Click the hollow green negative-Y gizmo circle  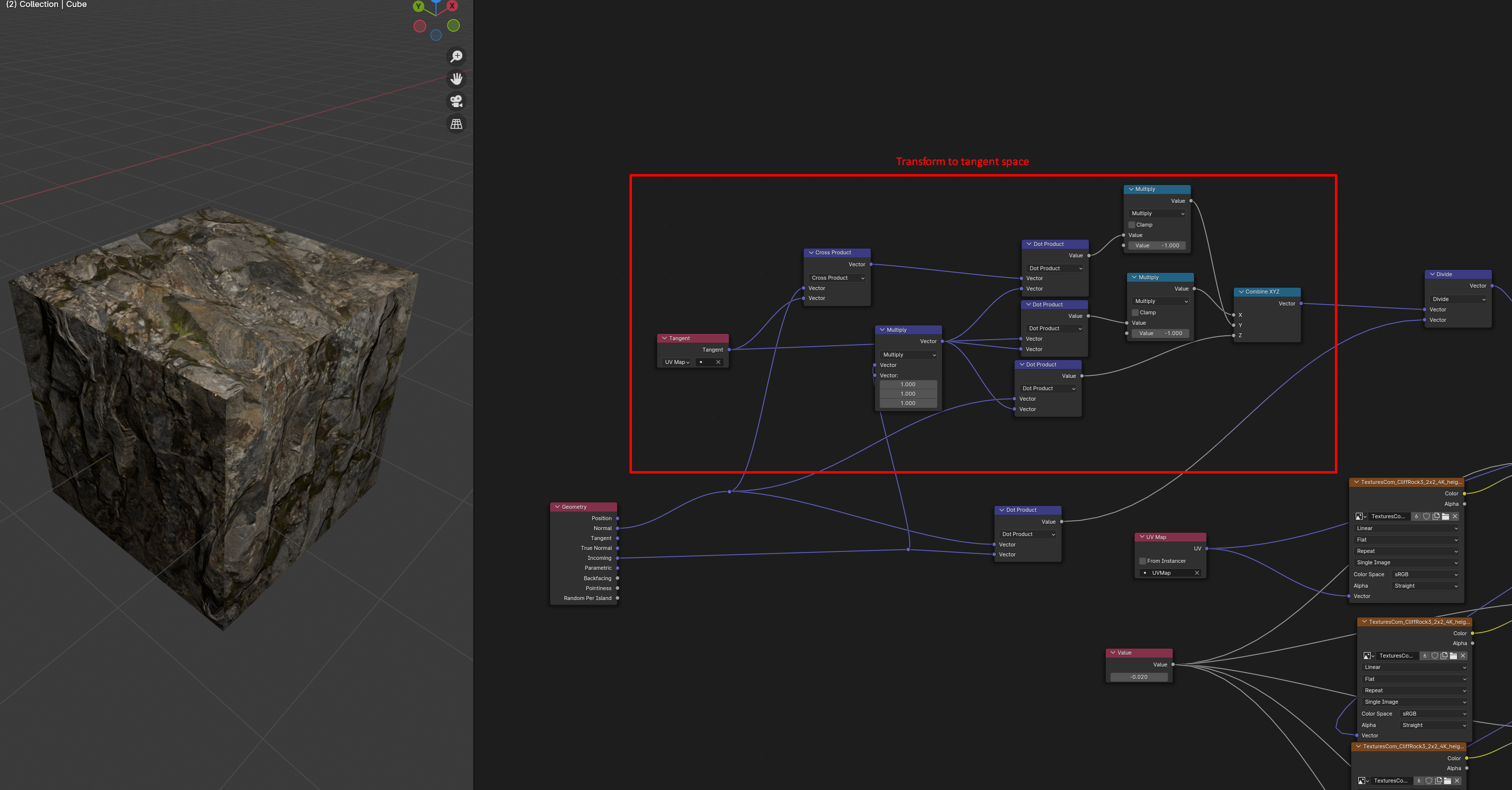click(453, 25)
